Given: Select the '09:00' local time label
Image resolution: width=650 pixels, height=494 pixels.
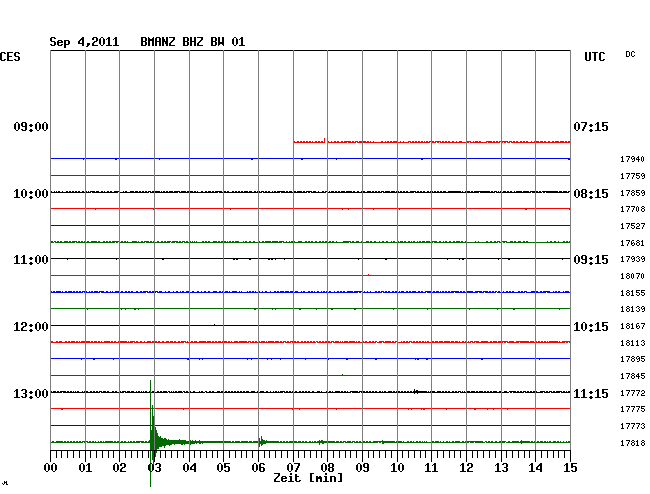Looking at the screenshot, I should click(31, 126).
